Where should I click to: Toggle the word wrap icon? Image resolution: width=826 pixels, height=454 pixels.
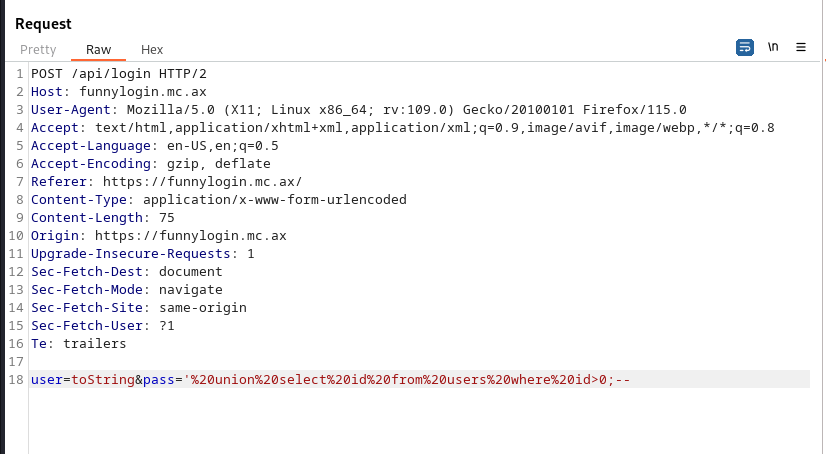click(x=745, y=47)
